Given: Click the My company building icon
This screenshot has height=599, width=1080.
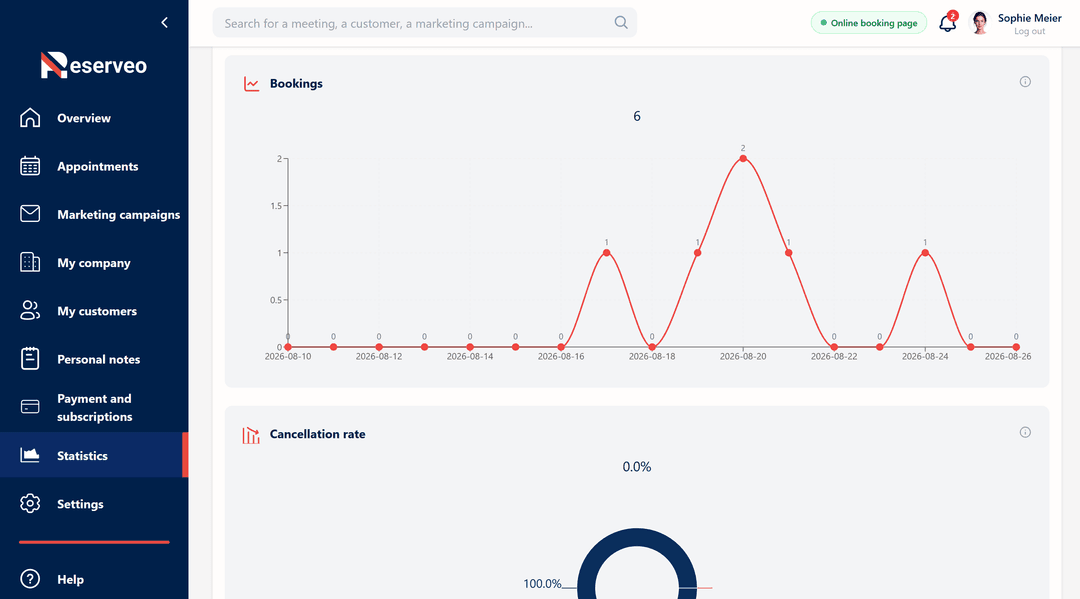Looking at the screenshot, I should 30,262.
